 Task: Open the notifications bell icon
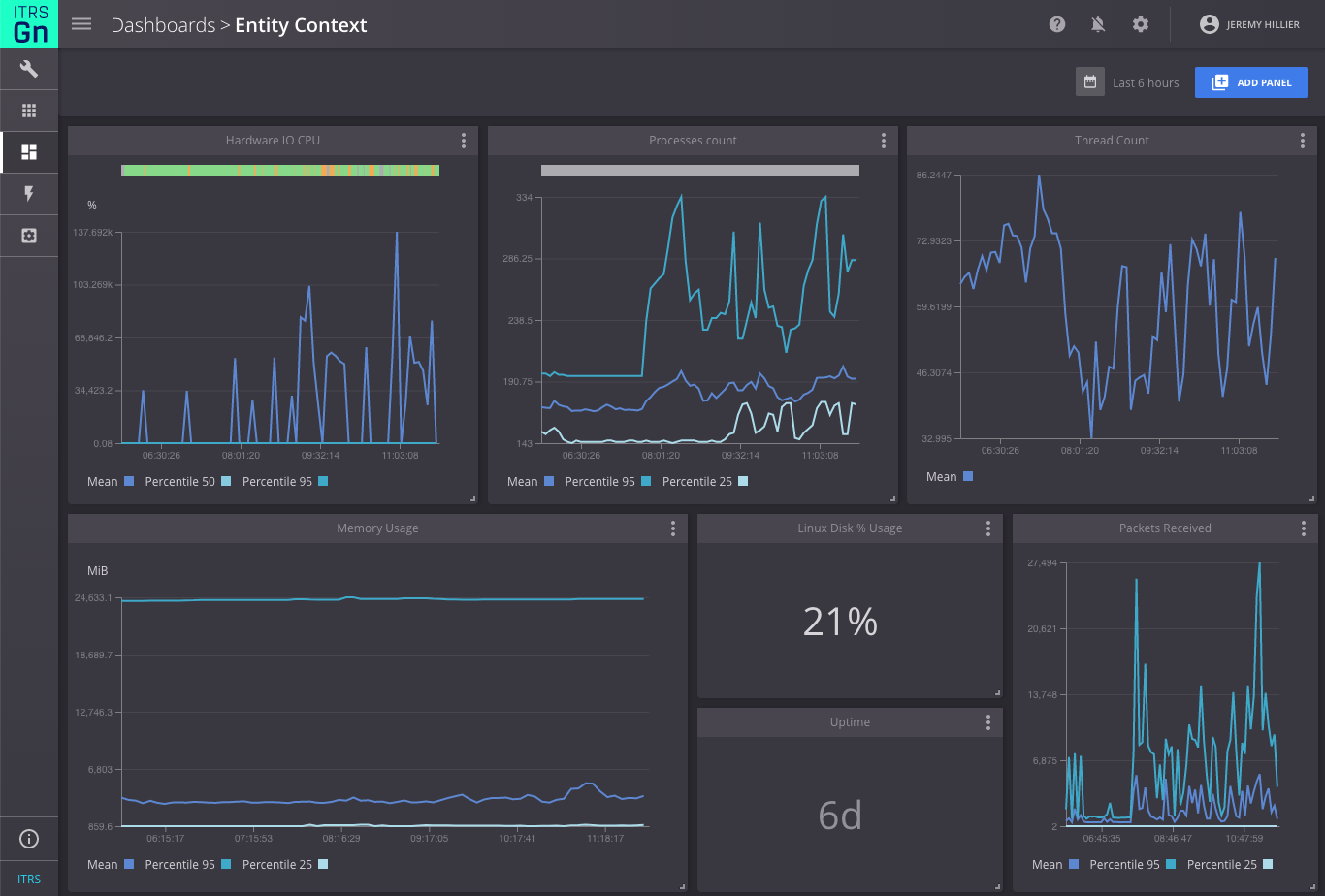pos(1098,24)
